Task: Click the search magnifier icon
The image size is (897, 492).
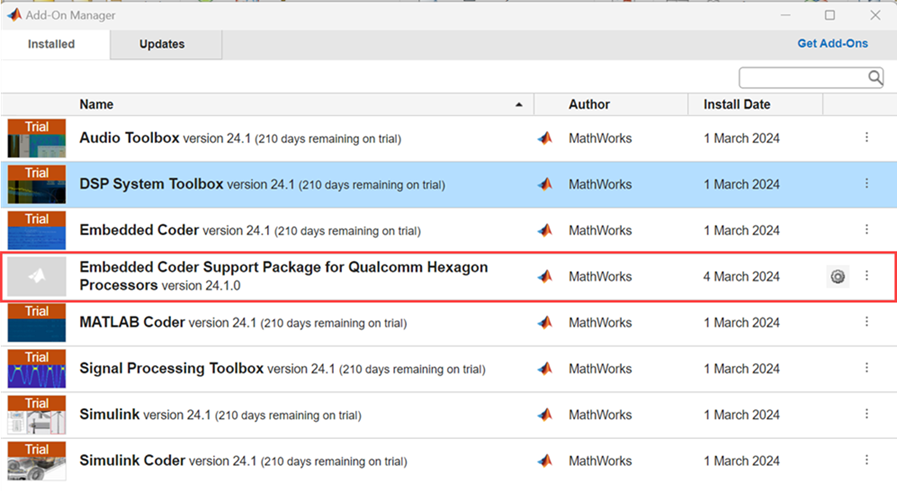Action: pos(875,77)
